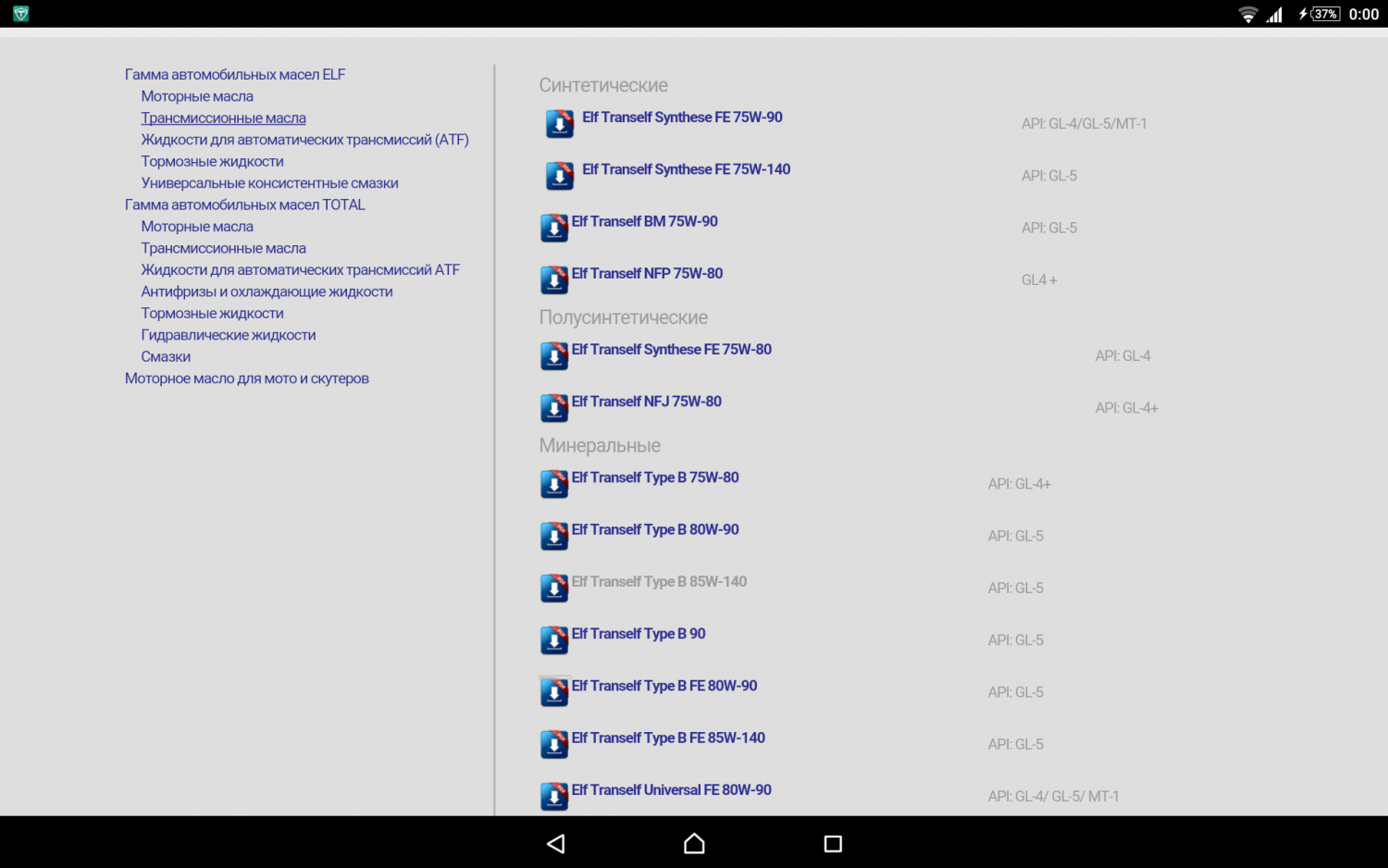Open Elf Tranself Type B 85W-140 link
This screenshot has height=868, width=1388.
(659, 581)
